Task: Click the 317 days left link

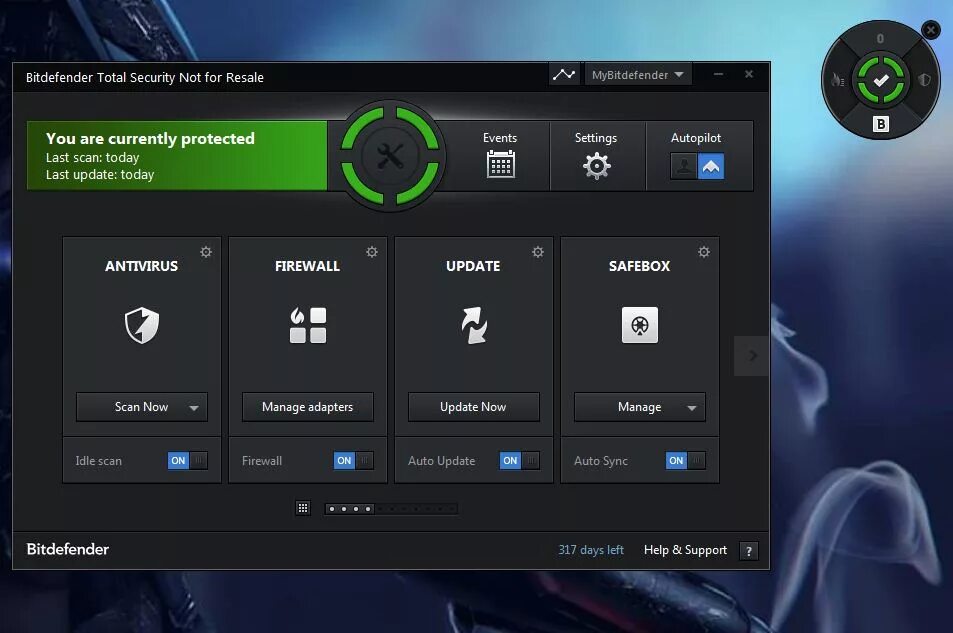Action: tap(591, 550)
